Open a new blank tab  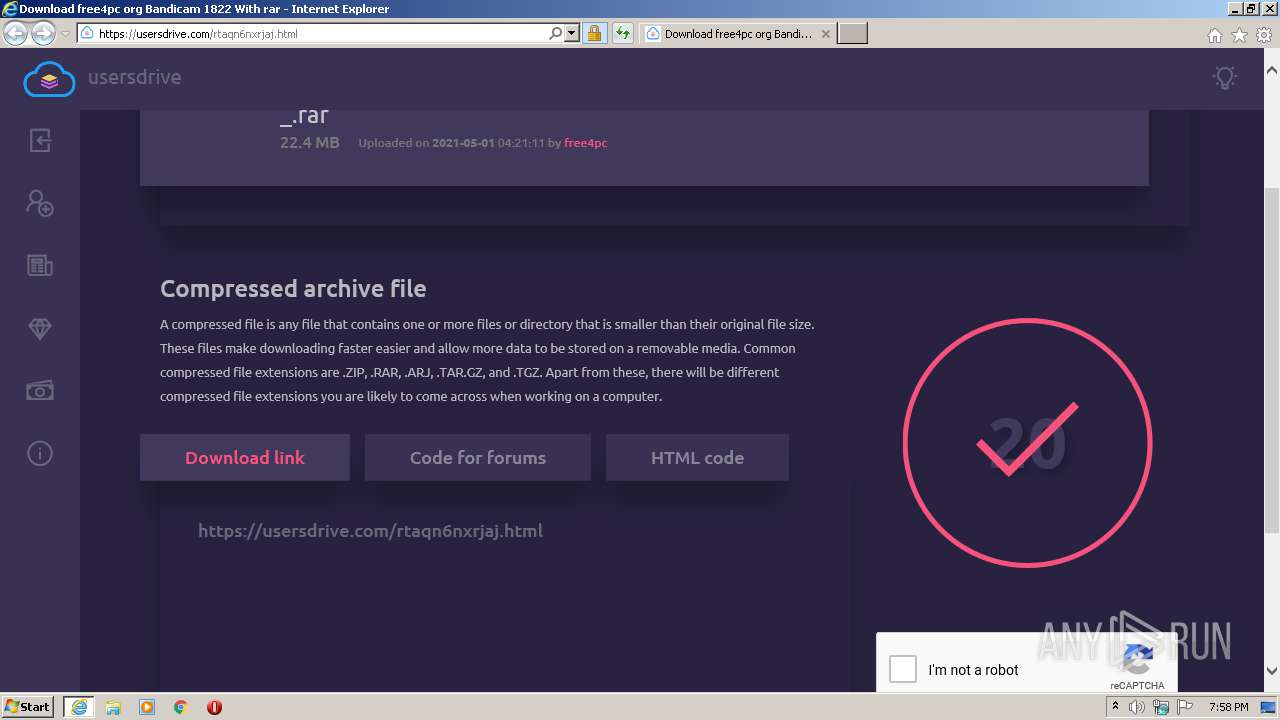point(852,33)
